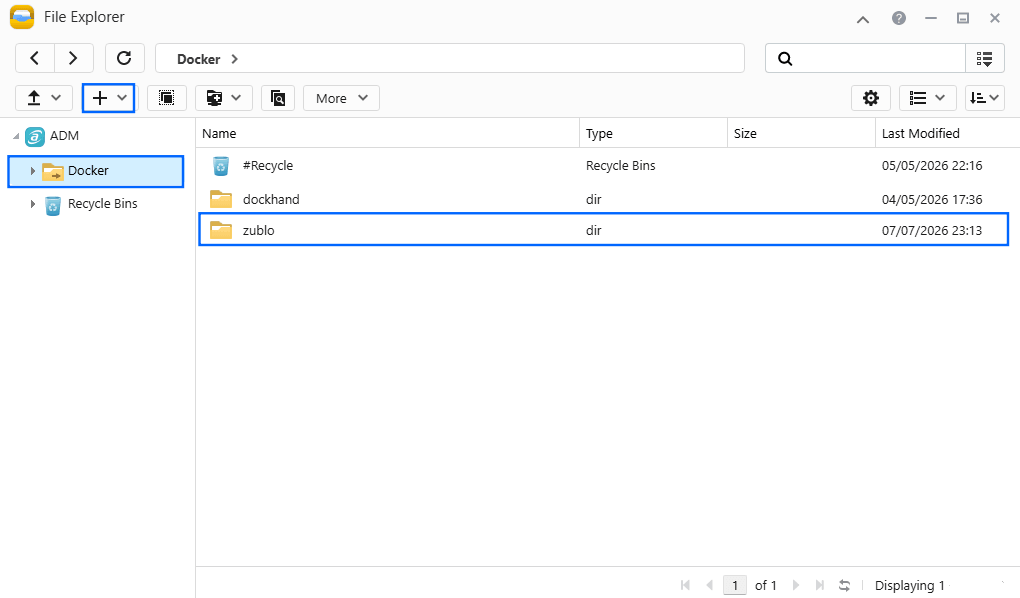Click the search magnifier icon
Image resolution: width=1020 pixels, height=598 pixels.
(x=785, y=59)
